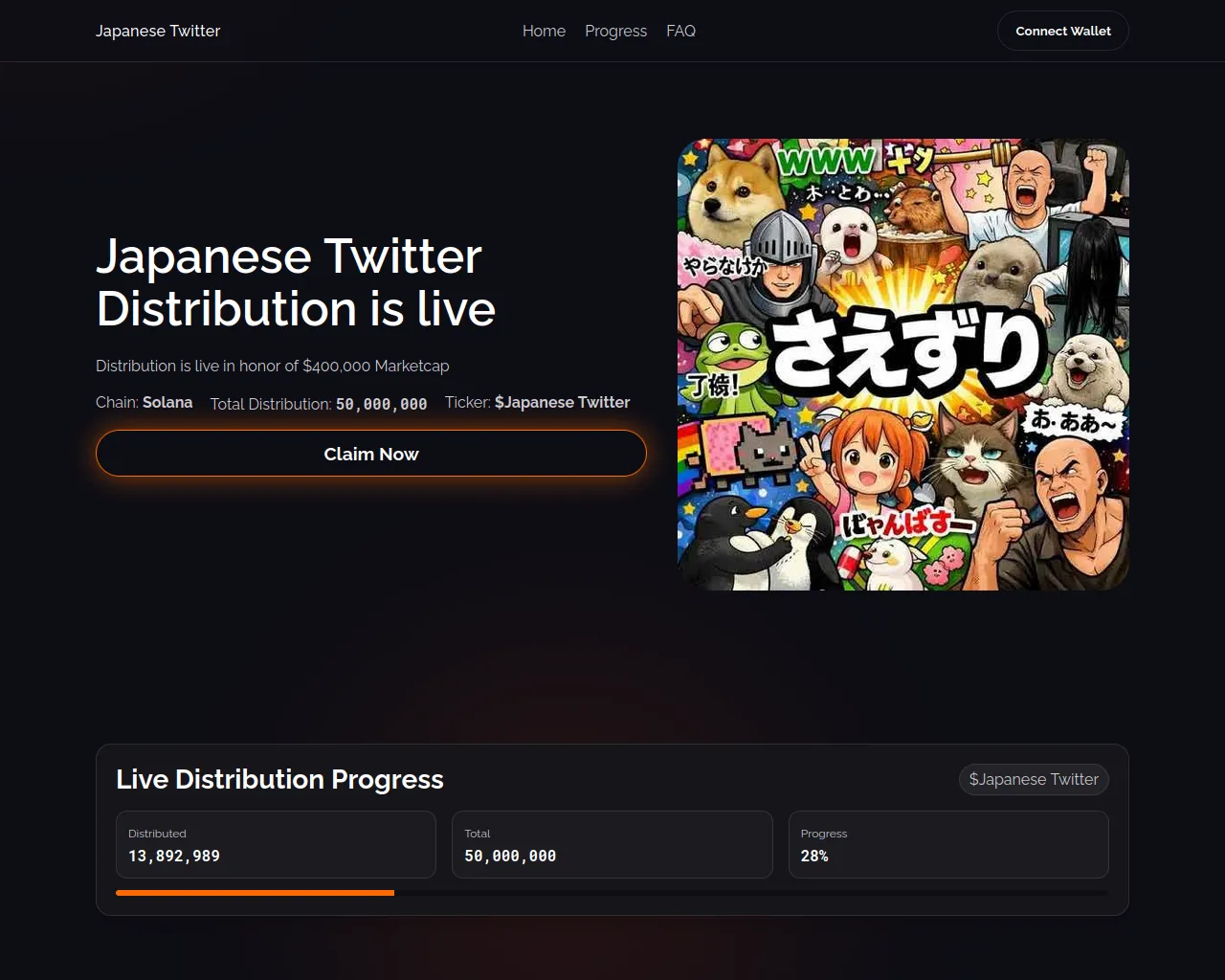Select the Distributed 13,892,989 stat card

(276, 844)
